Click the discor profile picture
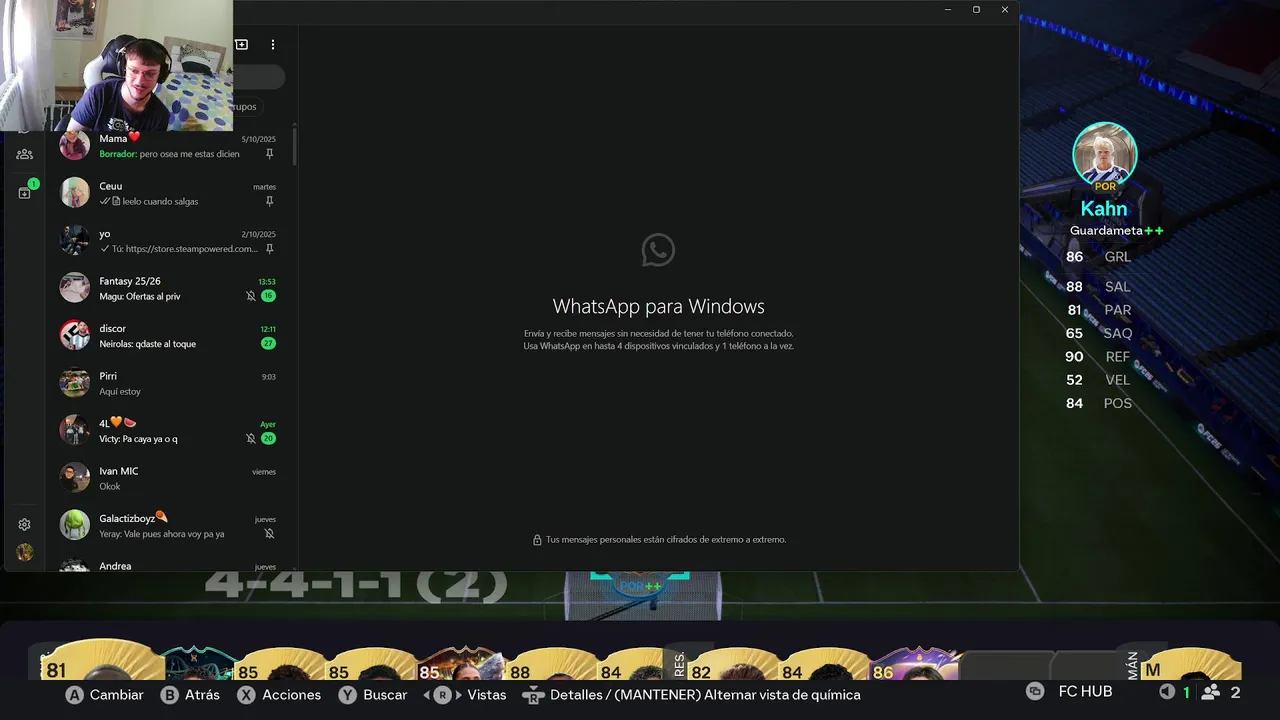 click(x=74, y=335)
